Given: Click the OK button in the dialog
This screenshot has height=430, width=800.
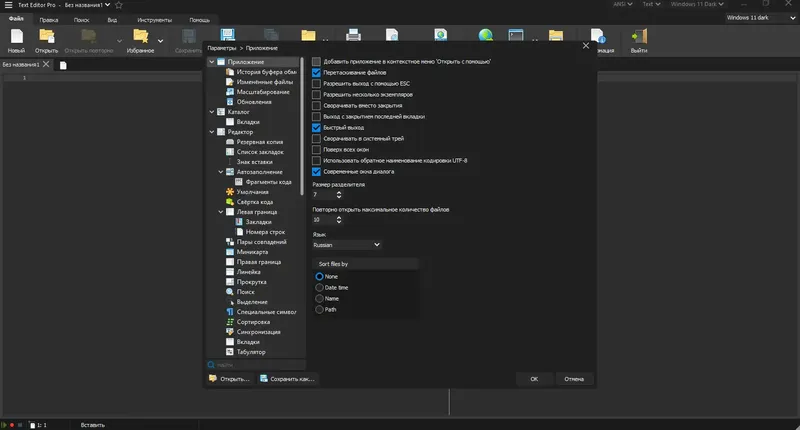Looking at the screenshot, I should click(534, 379).
